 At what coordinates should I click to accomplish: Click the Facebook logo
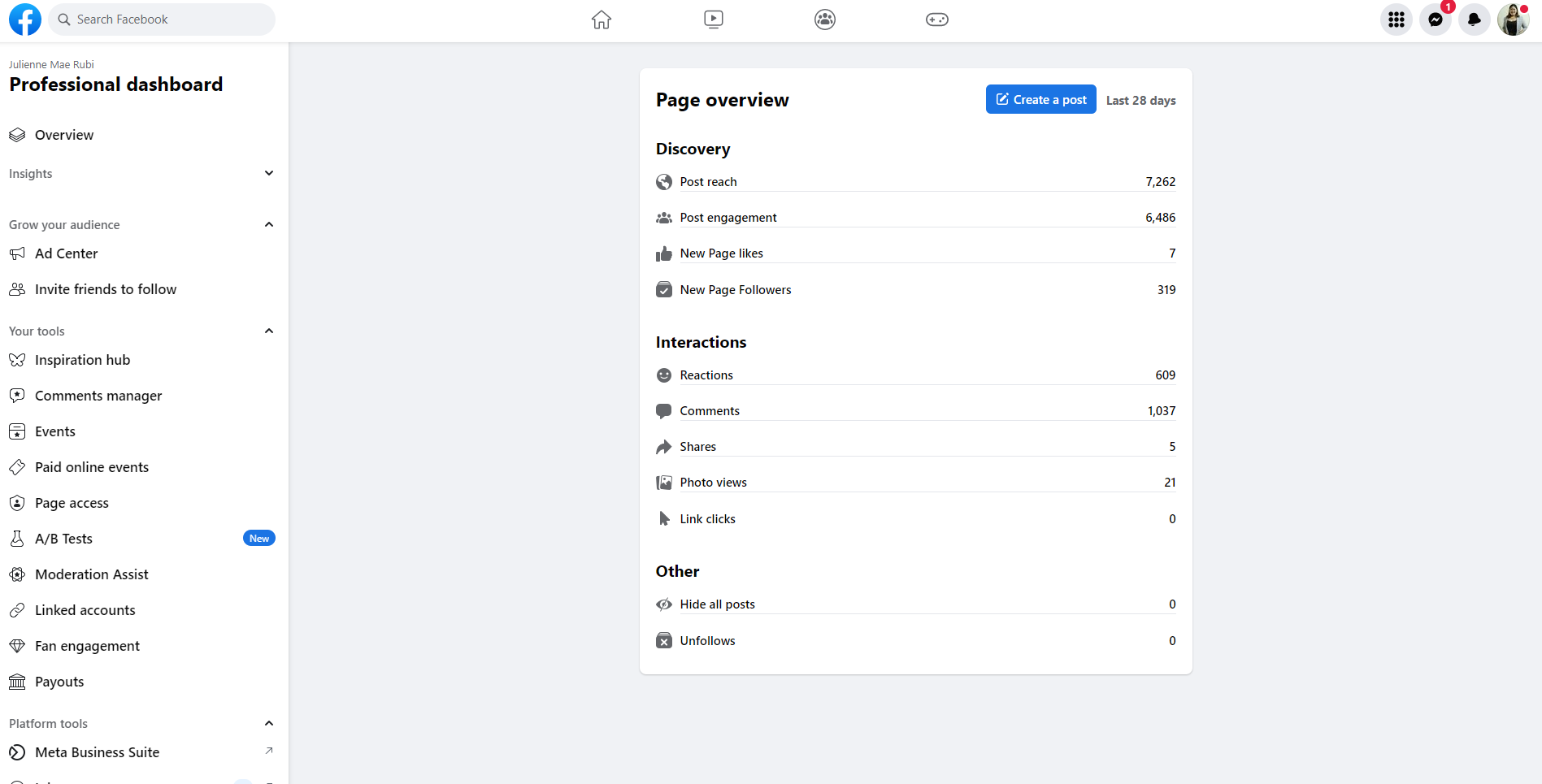(x=25, y=19)
